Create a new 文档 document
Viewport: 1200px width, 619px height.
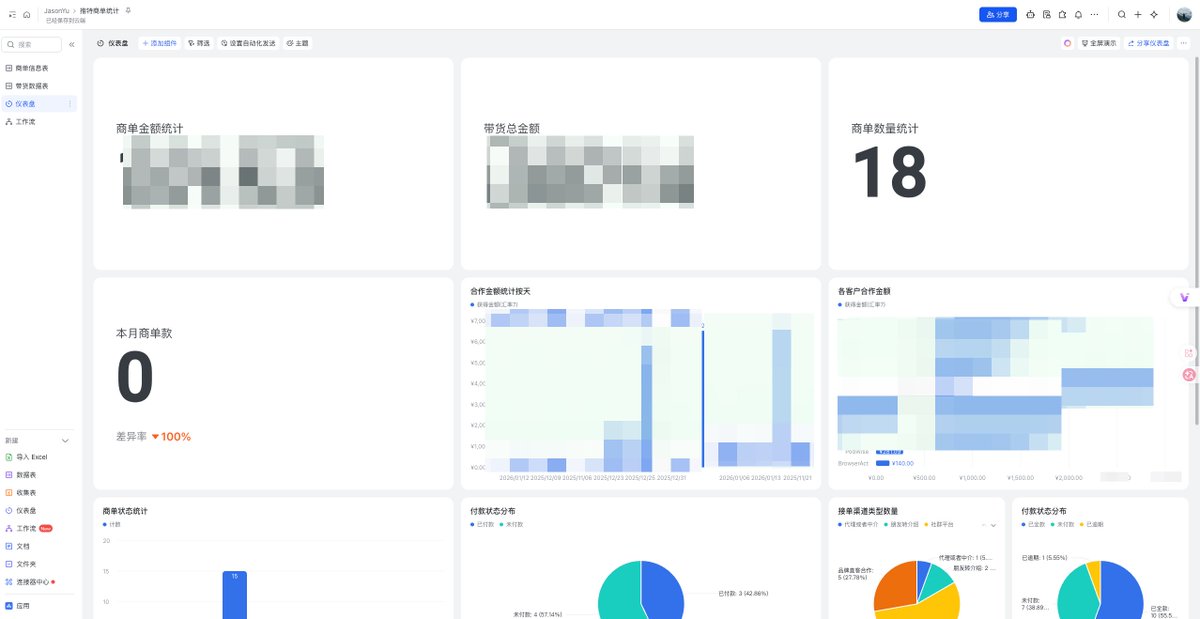coord(17,546)
